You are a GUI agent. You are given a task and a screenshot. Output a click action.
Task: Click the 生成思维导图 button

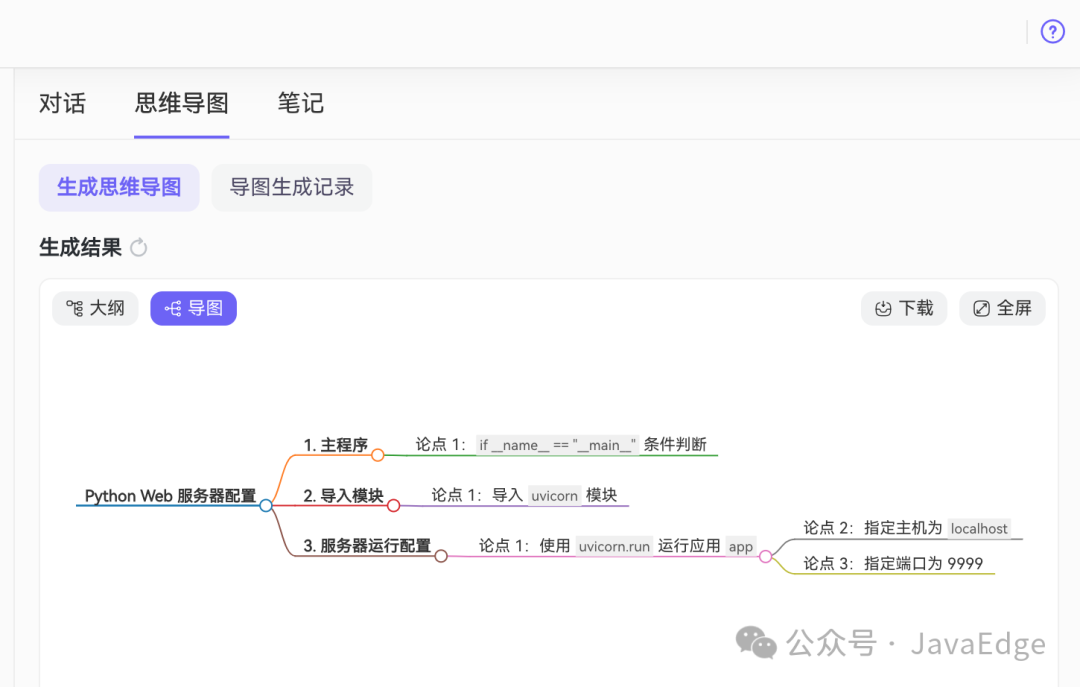pos(118,187)
